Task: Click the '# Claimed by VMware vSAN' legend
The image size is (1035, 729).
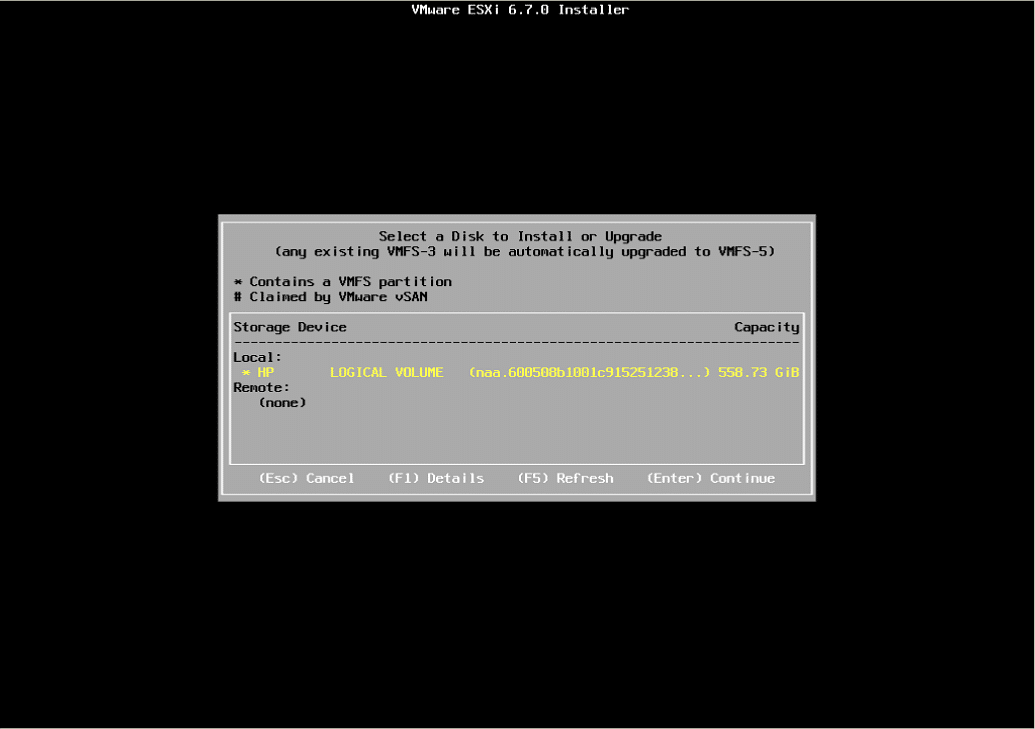Action: tap(331, 297)
